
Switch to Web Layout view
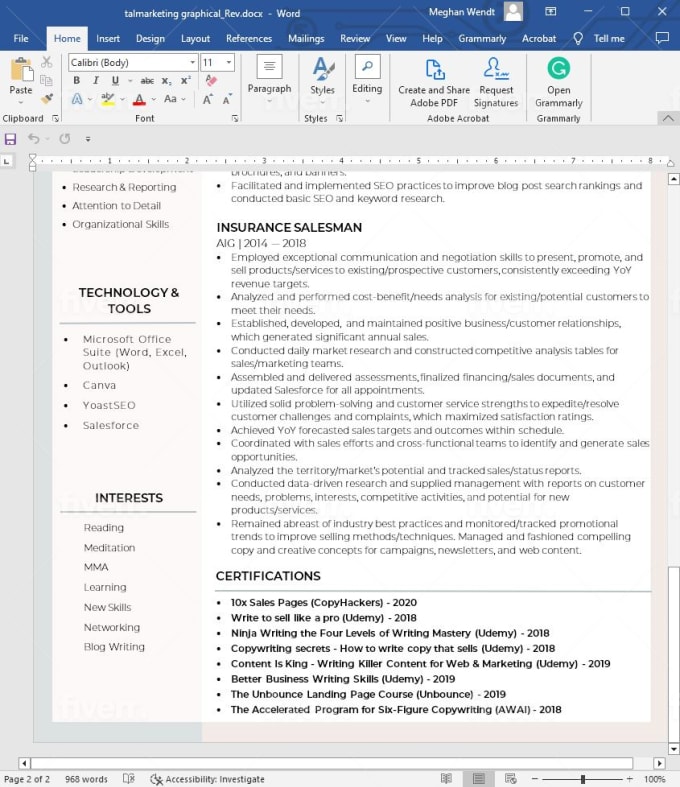(511, 778)
